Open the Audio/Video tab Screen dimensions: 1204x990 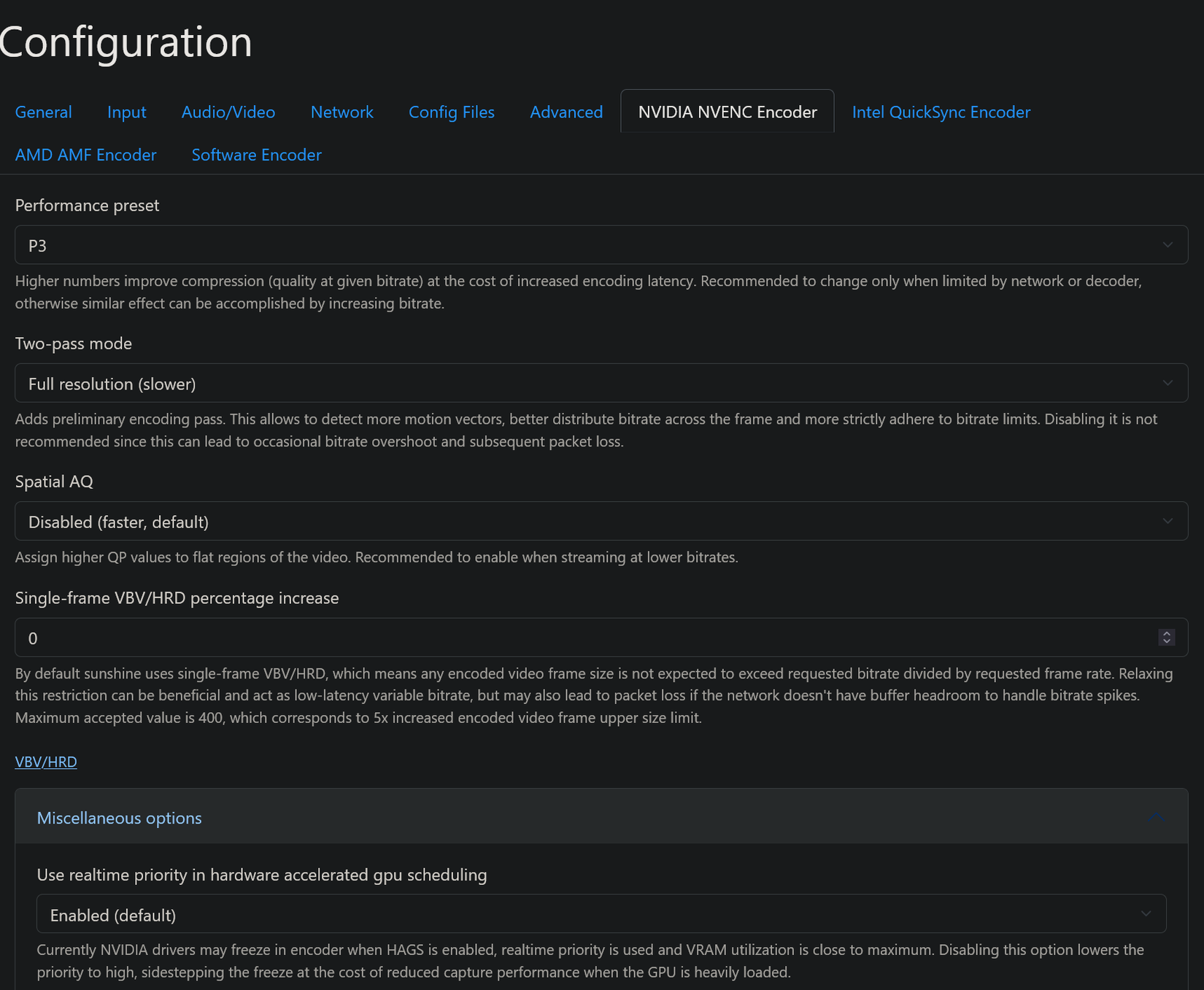pyautogui.click(x=228, y=112)
